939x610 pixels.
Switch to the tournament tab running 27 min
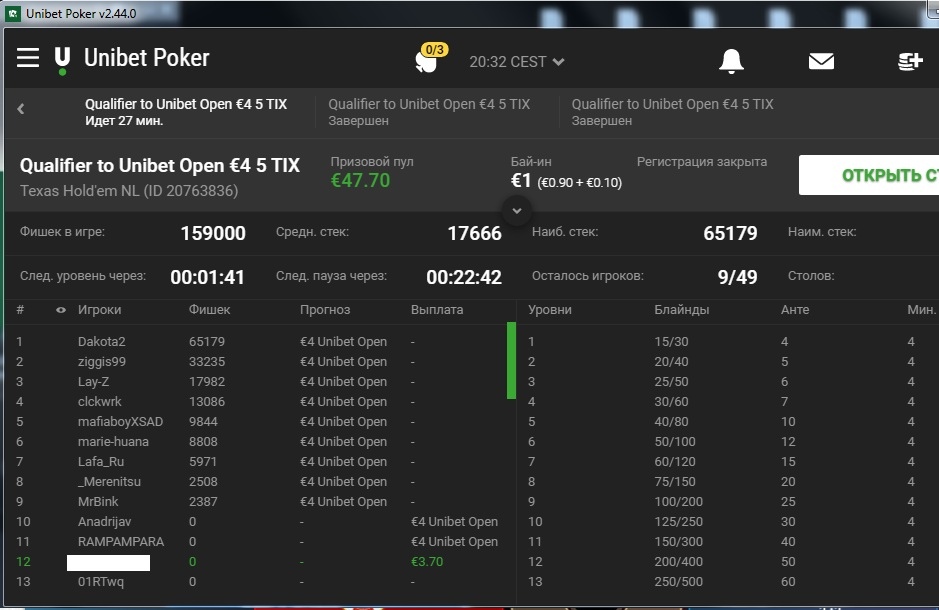click(x=186, y=112)
